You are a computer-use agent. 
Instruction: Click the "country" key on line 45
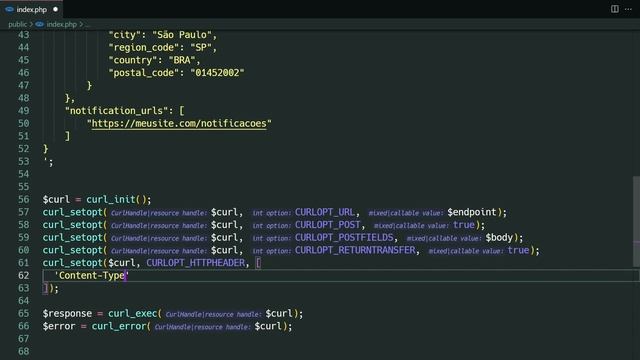click(x=133, y=60)
